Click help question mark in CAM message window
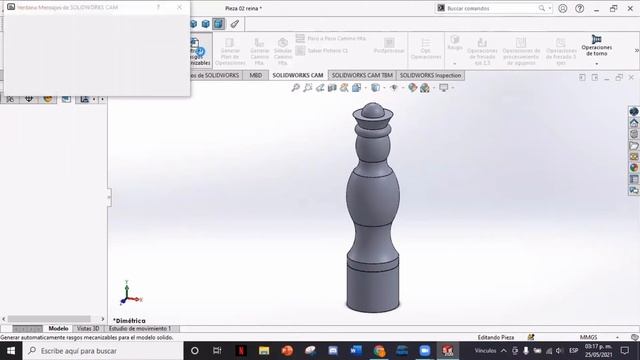Screen dimensions: 640x360 158,7
